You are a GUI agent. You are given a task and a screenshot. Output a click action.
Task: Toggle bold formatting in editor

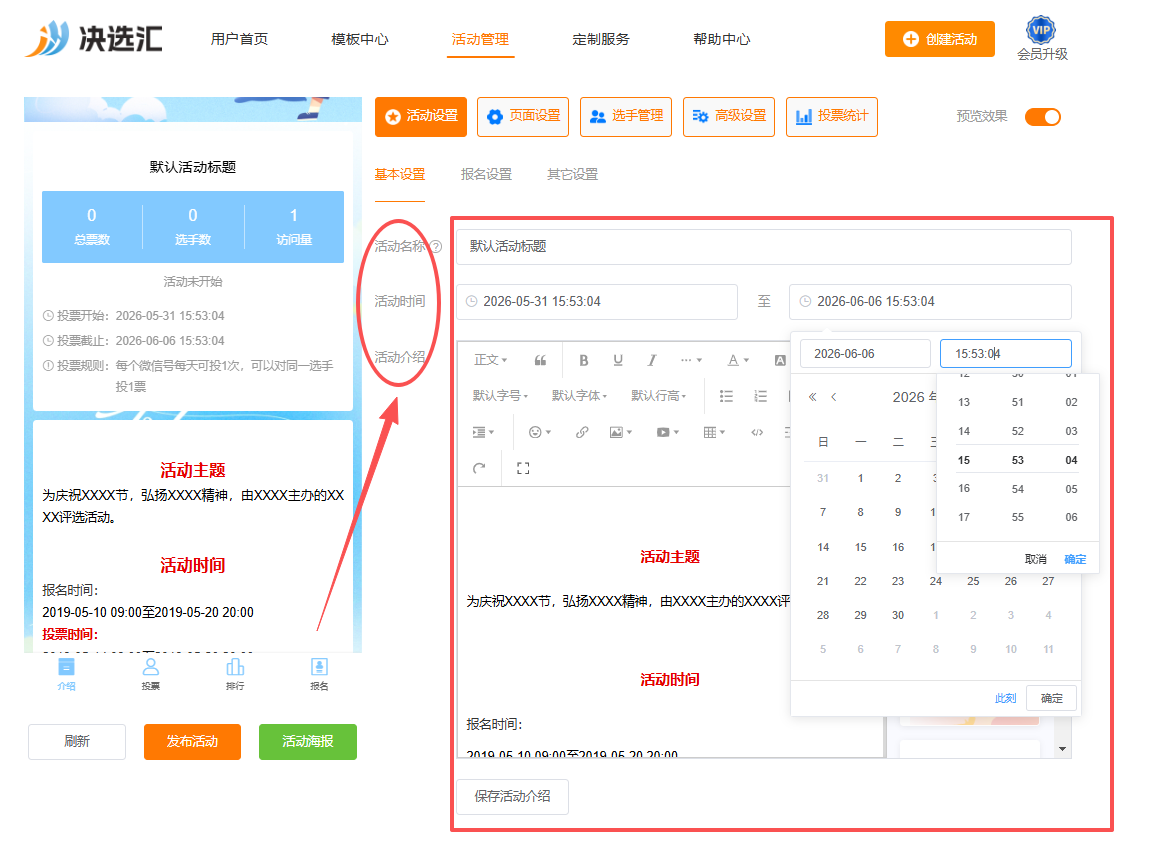coord(584,360)
